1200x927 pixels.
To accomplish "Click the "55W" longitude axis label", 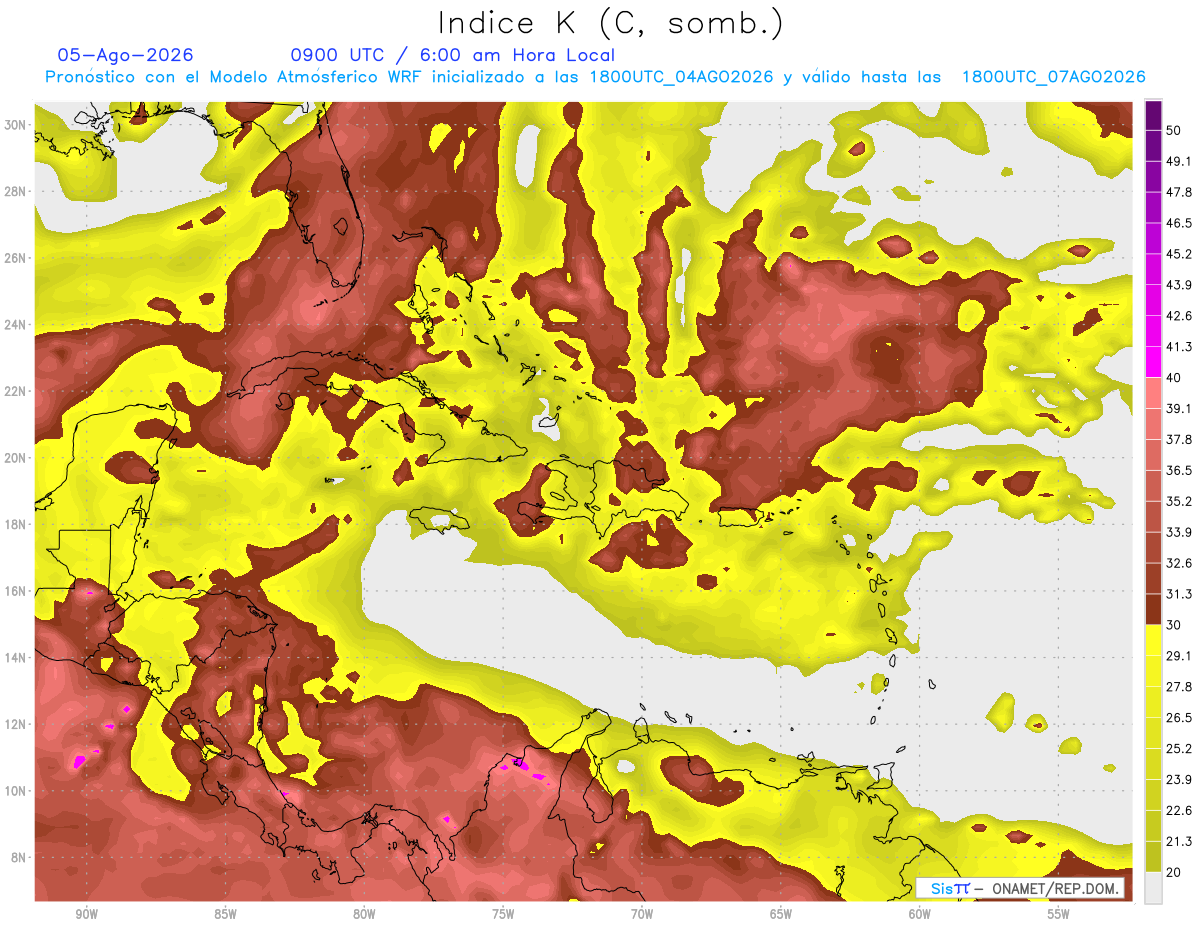I will tap(1059, 914).
